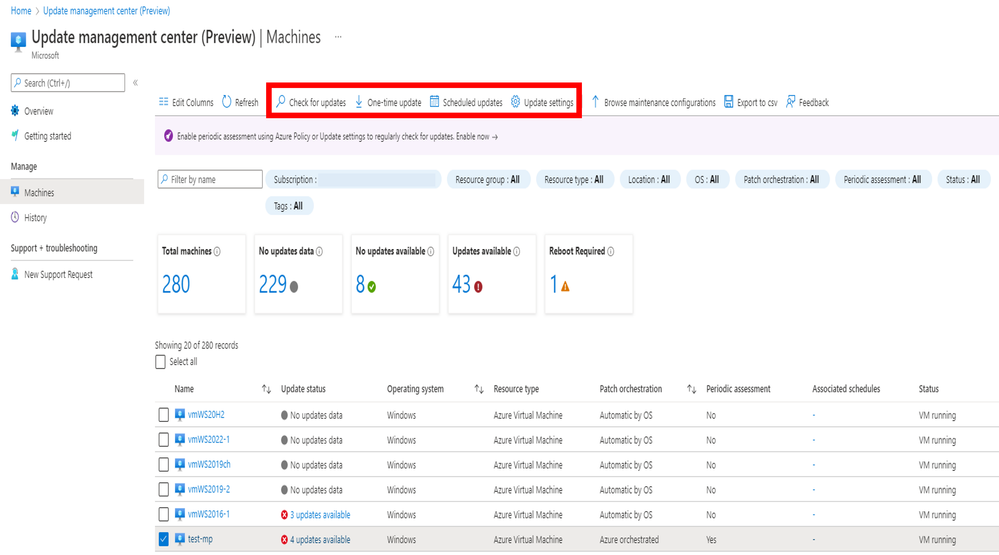Click Enable now link in banner
This screenshot has height=555, width=999.
click(477, 136)
